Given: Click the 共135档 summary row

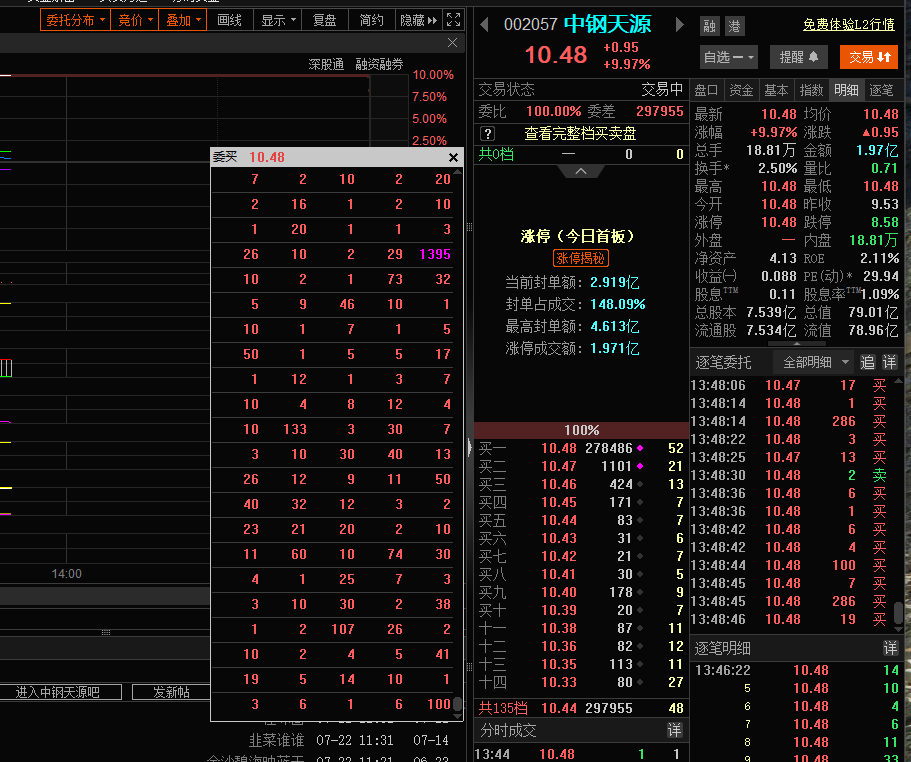Looking at the screenshot, I should point(582,708).
